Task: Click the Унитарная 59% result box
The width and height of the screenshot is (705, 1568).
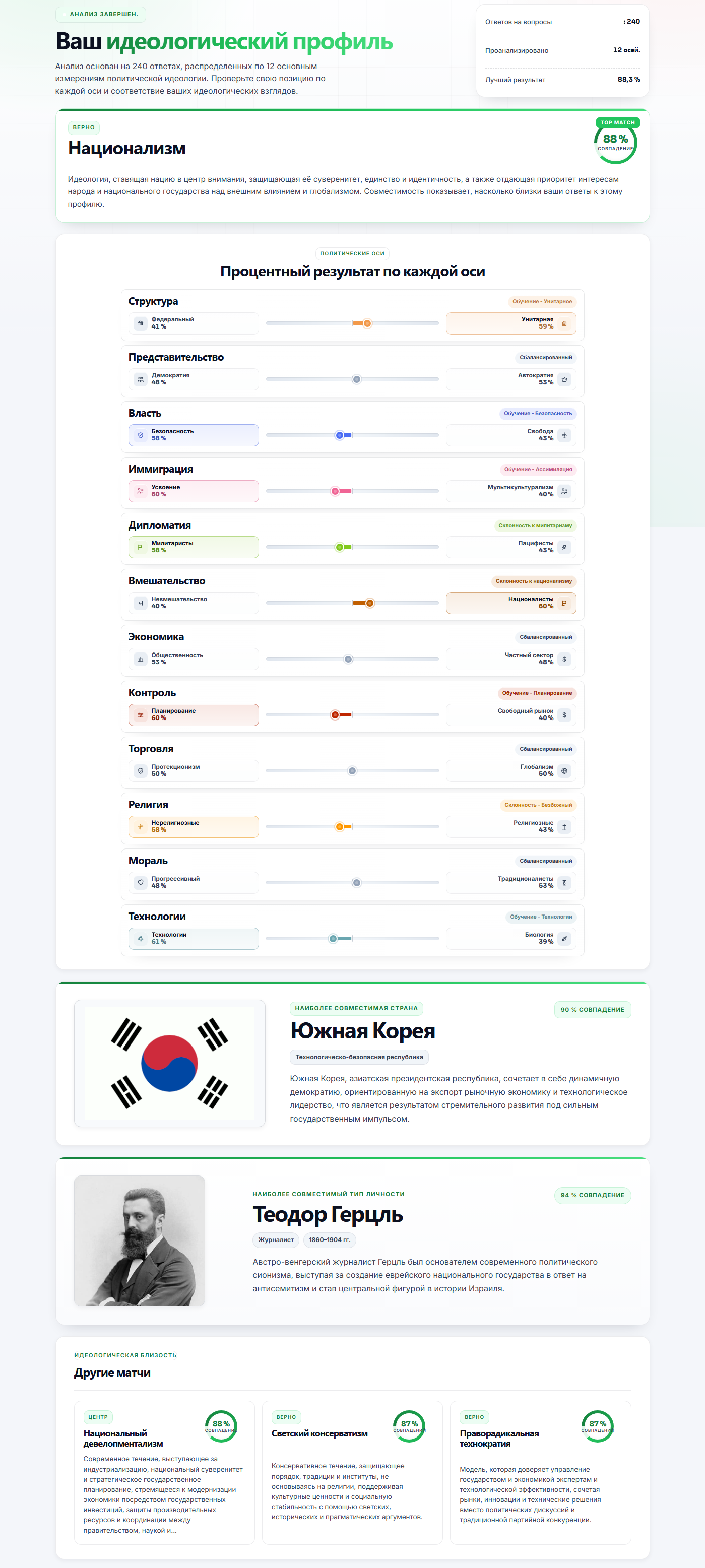Action: tap(511, 323)
